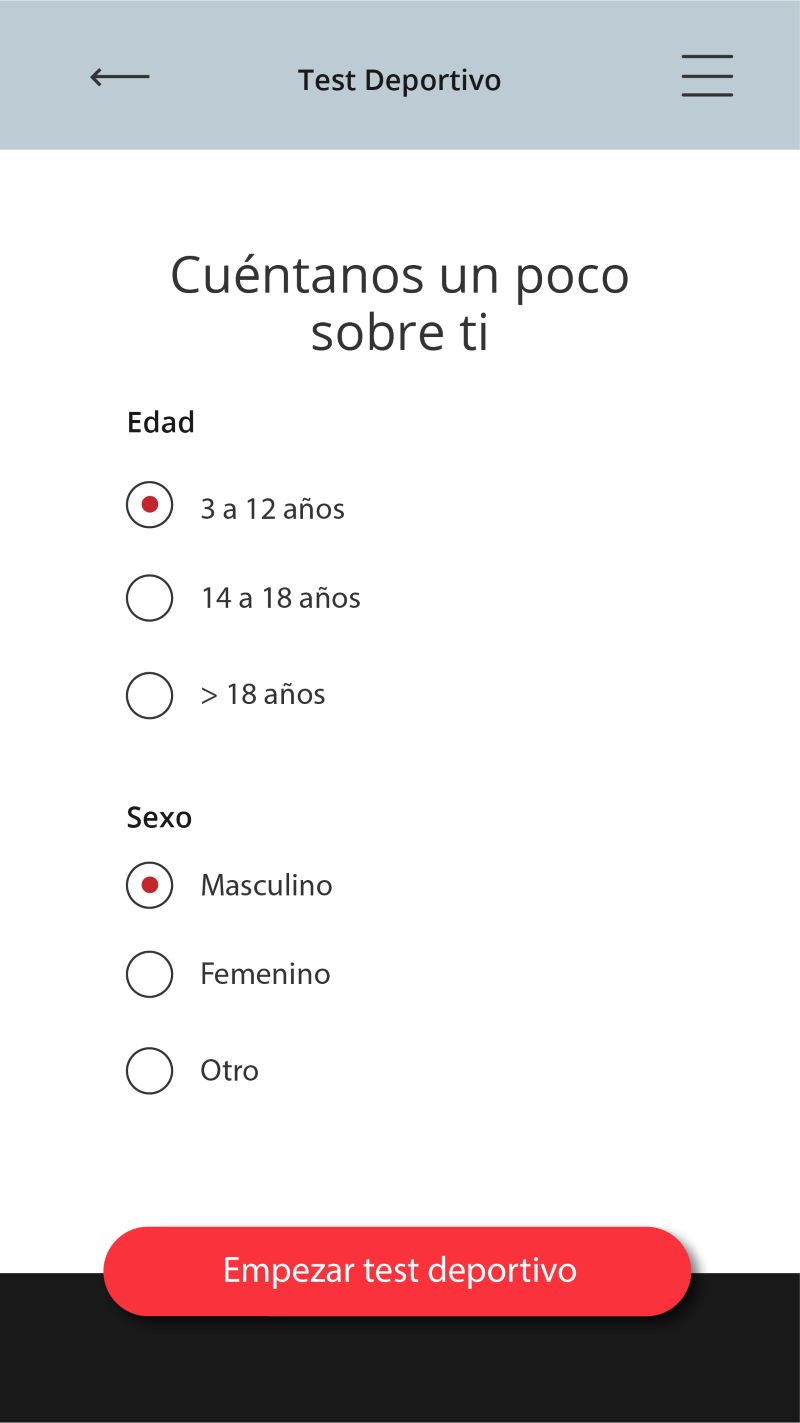Viewport: 800px width, 1423px height.
Task: Go back using the left arrow icon
Action: click(x=120, y=77)
